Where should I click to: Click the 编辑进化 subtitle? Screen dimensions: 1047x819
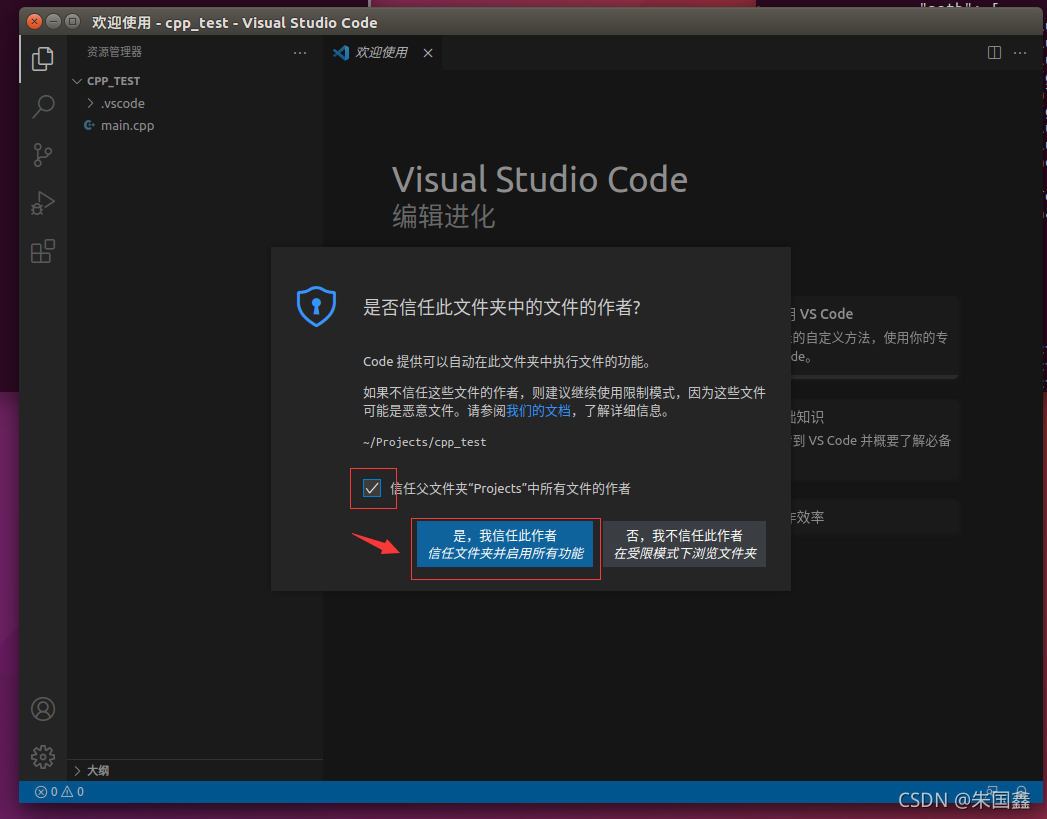443,216
